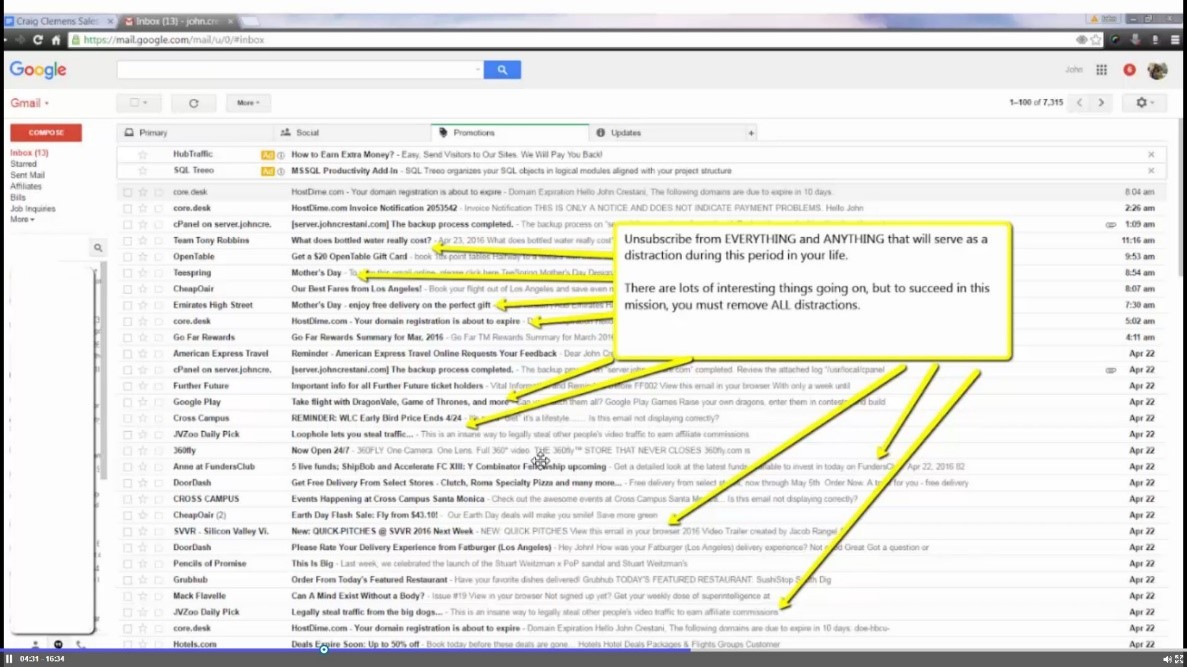Open the red notifications badge
1187x667 pixels.
(1129, 70)
